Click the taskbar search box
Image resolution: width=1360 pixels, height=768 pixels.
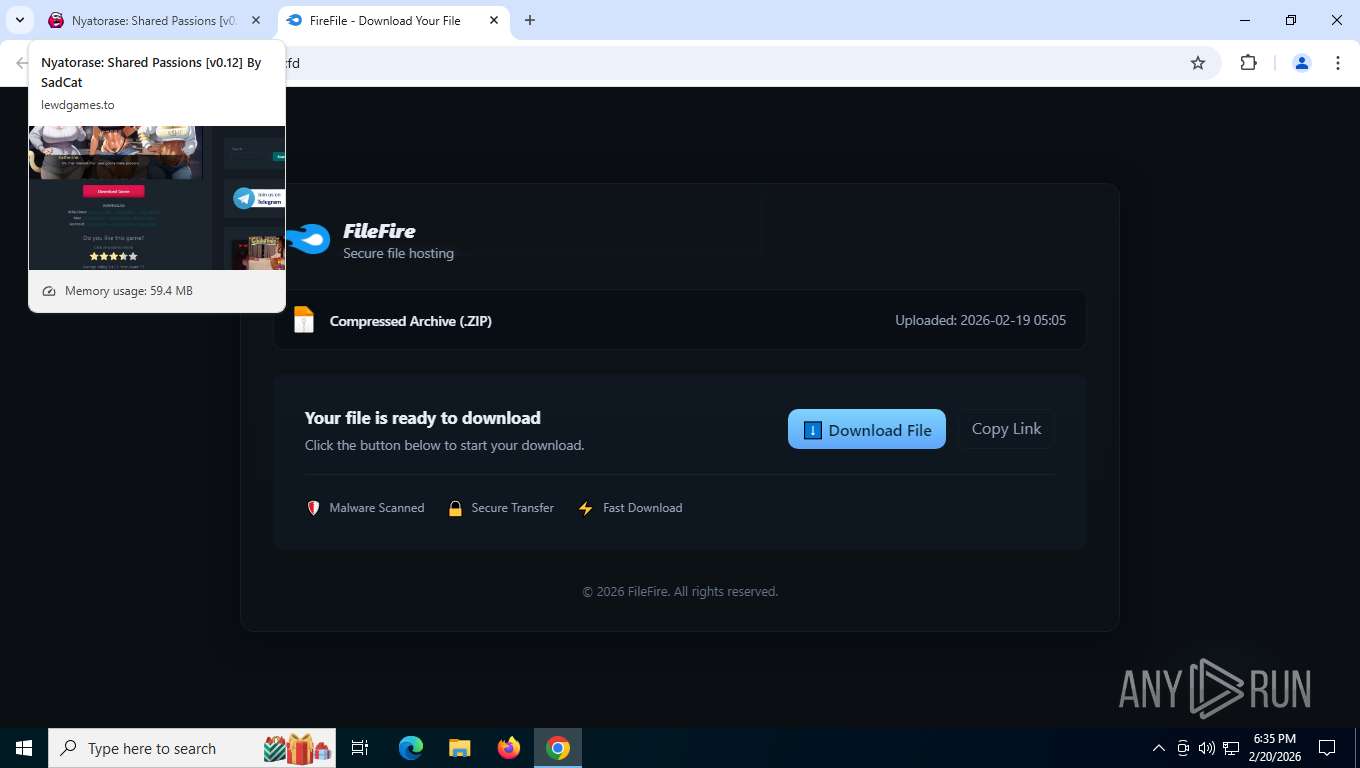point(192,748)
